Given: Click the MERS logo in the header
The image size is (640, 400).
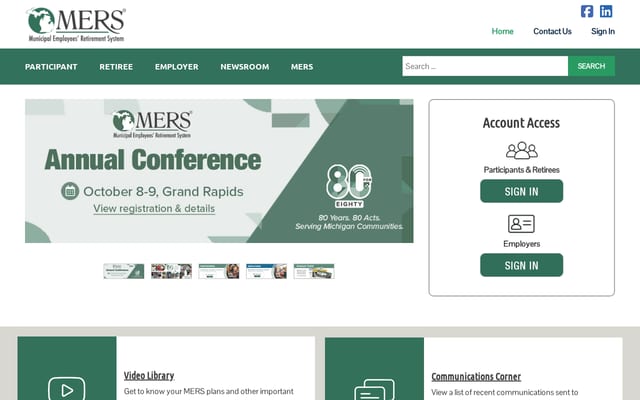Looking at the screenshot, I should (76, 24).
